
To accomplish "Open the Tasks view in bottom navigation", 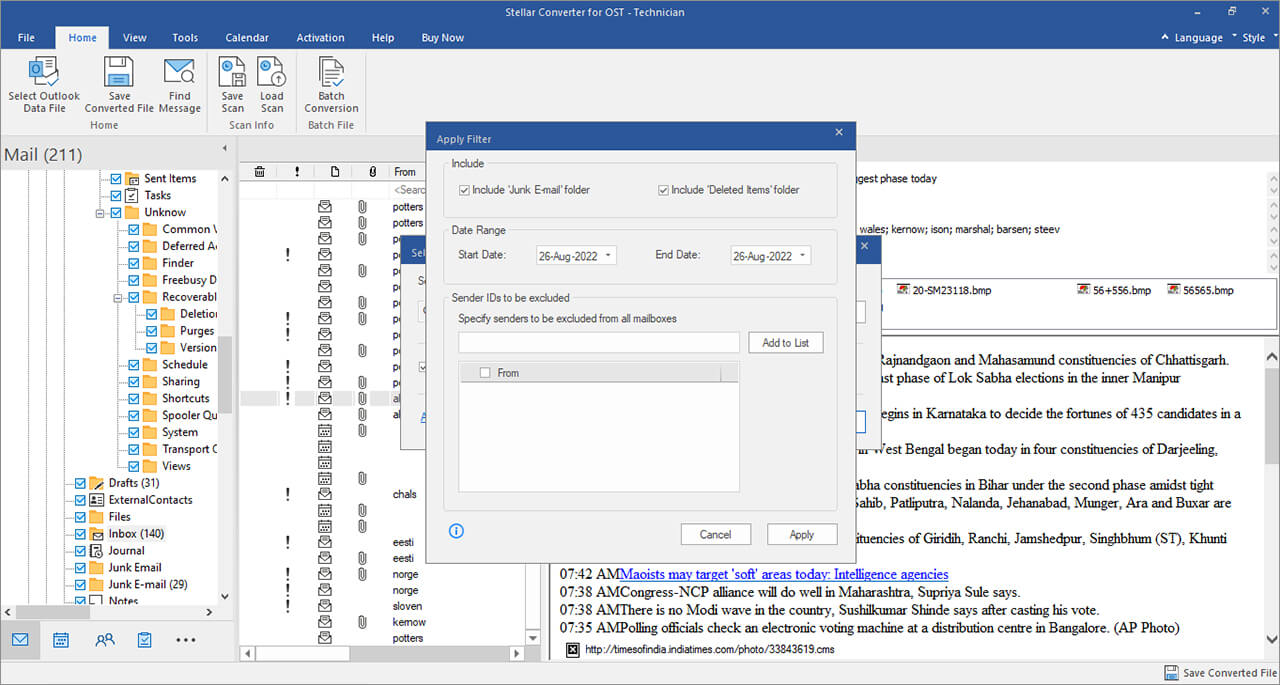I will [x=145, y=640].
